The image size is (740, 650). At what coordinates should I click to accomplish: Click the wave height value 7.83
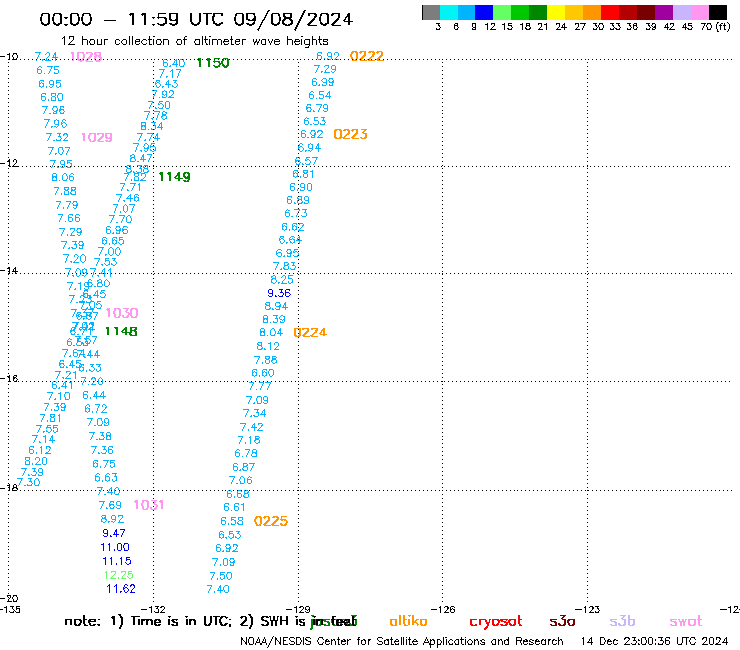pyautogui.click(x=285, y=266)
